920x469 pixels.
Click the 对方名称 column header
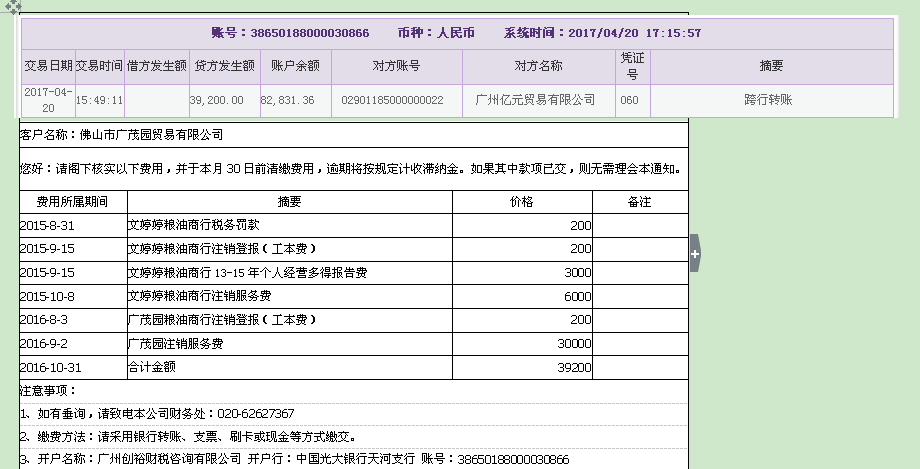(538, 66)
